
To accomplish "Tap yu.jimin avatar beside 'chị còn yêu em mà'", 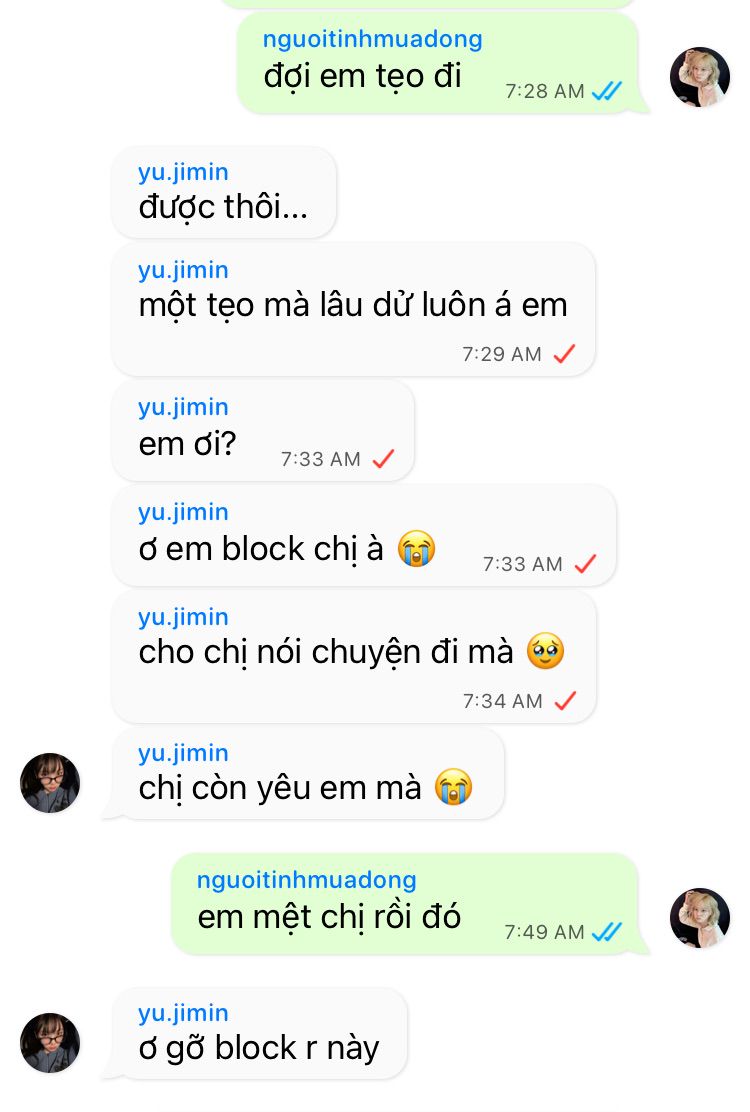I will (50, 782).
